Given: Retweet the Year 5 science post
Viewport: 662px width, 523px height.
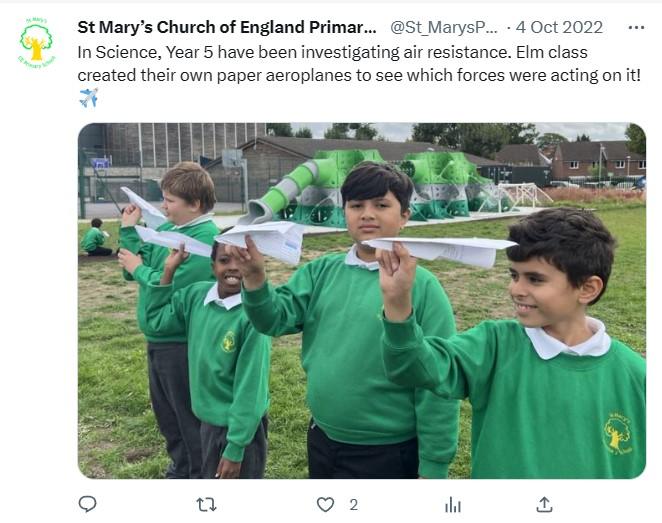Looking at the screenshot, I should tap(206, 505).
